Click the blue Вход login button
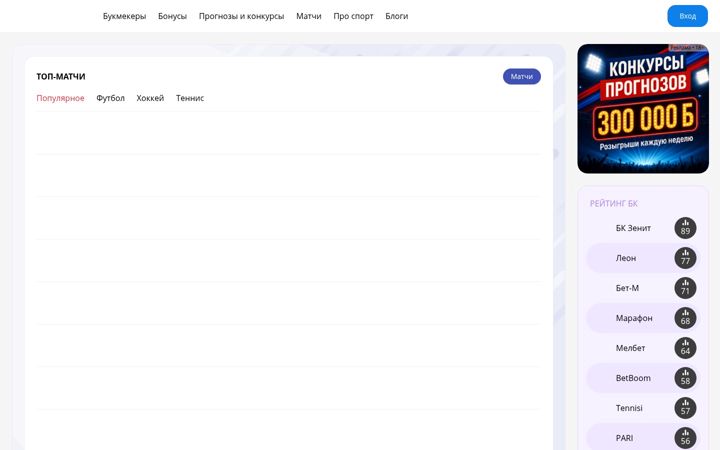 click(x=687, y=16)
